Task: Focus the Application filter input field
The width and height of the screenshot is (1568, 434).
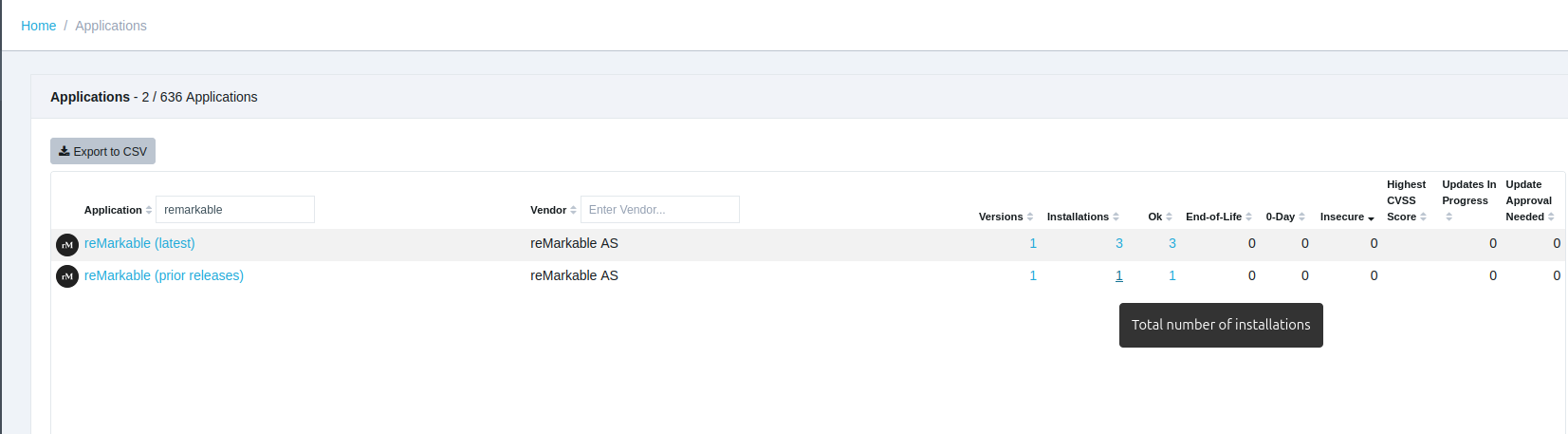Action: click(234, 210)
